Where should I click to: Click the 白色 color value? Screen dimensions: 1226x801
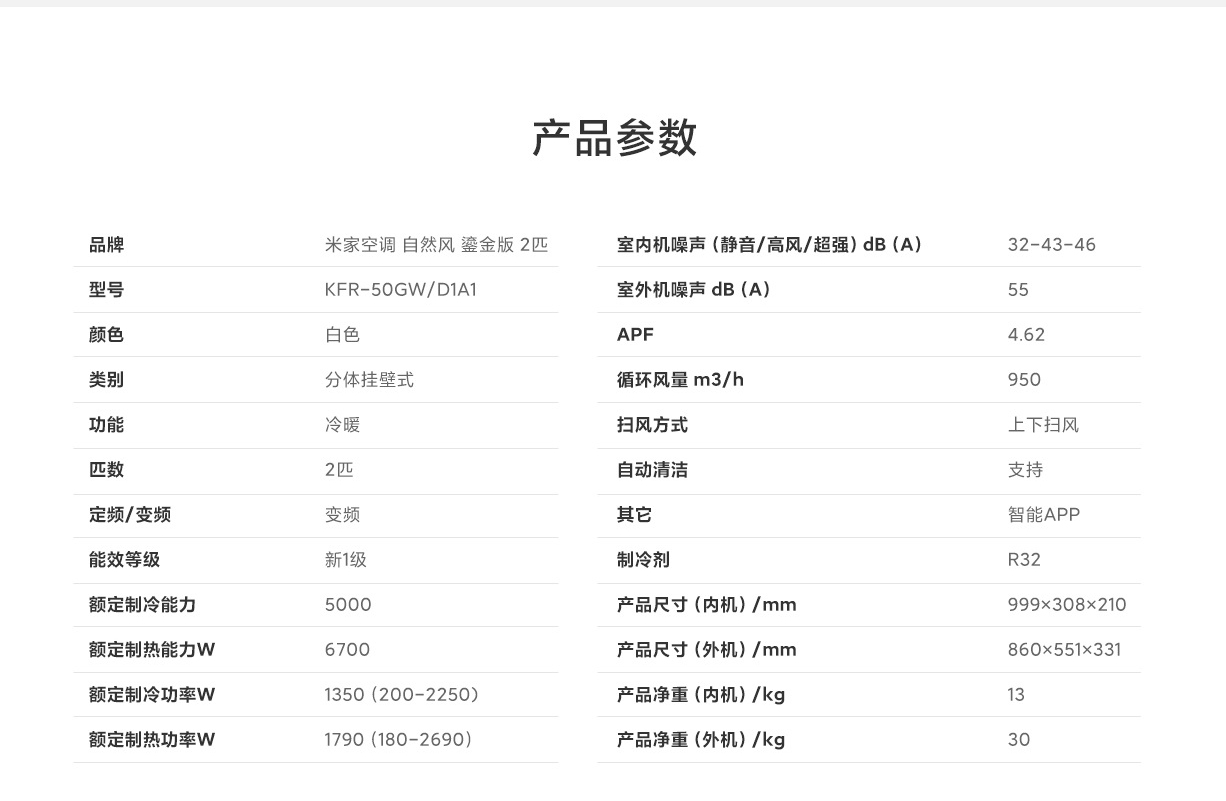[x=342, y=335]
